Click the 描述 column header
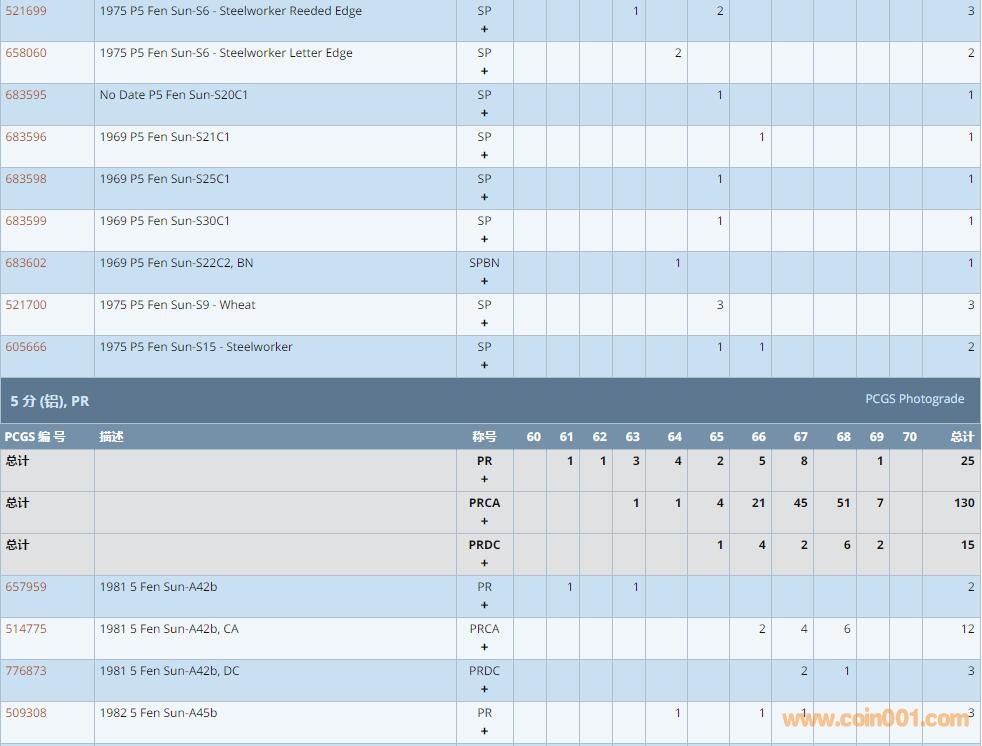Image resolution: width=982 pixels, height=746 pixels. coord(112,437)
